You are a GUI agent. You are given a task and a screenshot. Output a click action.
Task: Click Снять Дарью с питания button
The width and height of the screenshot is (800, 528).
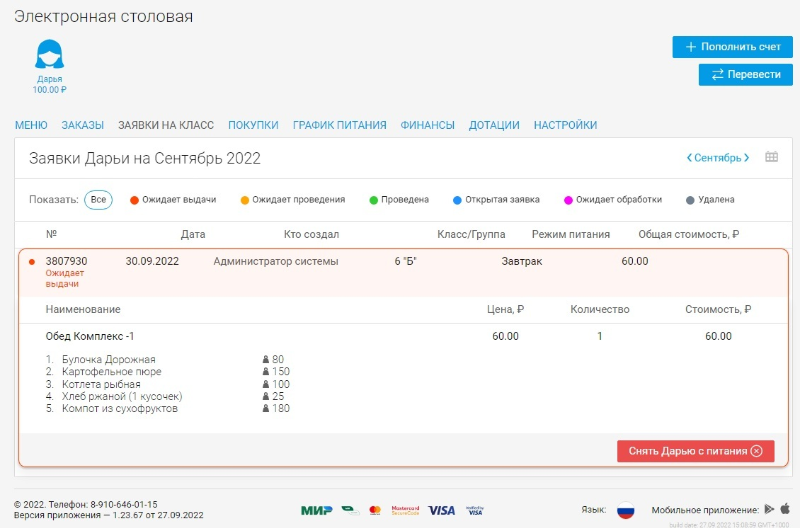695,451
